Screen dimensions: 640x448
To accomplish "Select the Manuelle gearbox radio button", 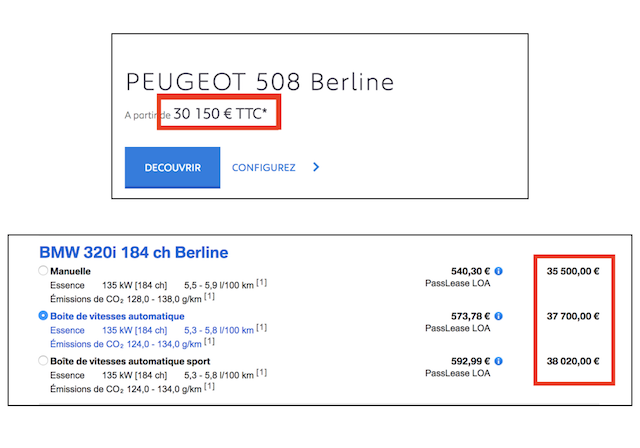I will [x=43, y=270].
